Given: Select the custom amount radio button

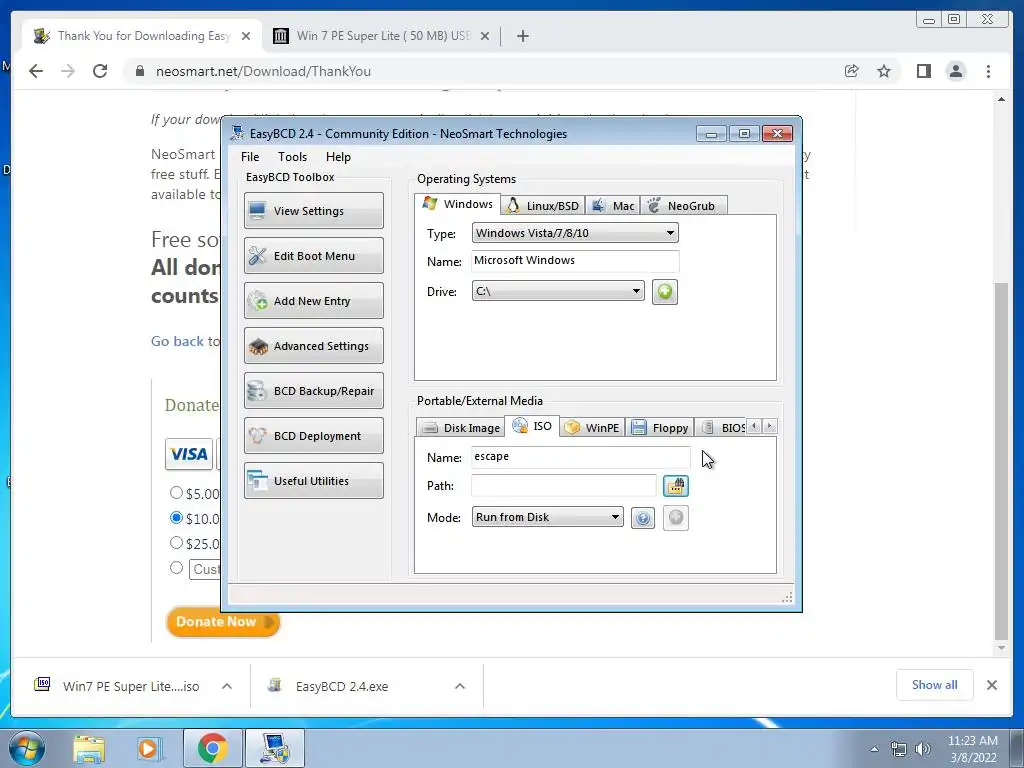Looking at the screenshot, I should click(176, 568).
